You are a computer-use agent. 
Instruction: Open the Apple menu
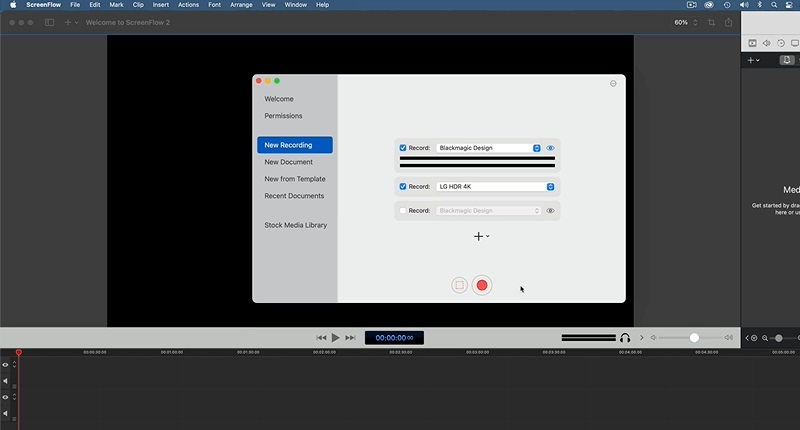(13, 5)
